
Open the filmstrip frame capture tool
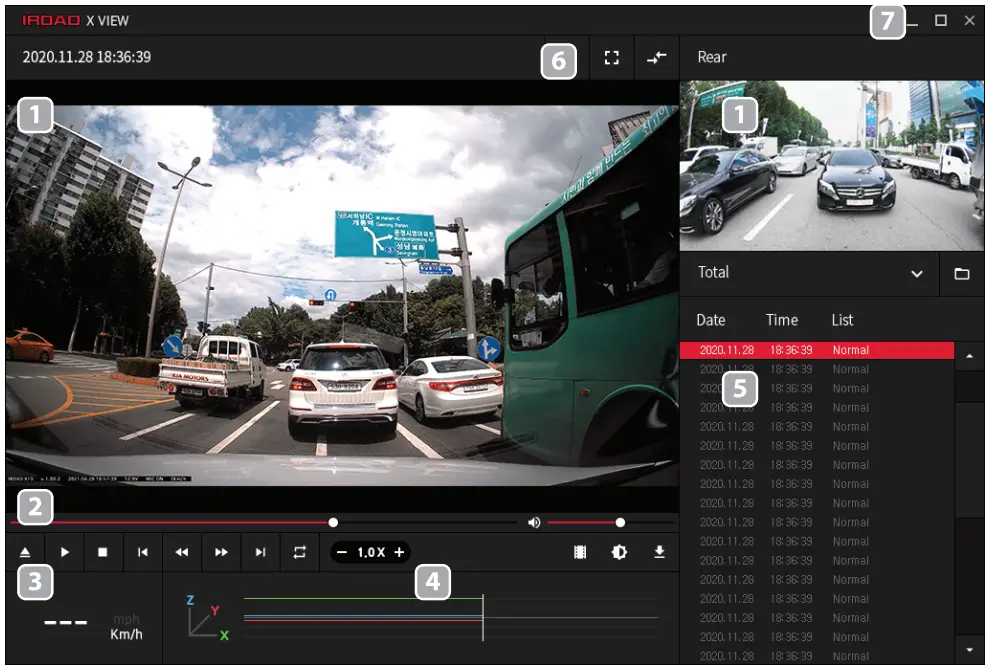pyautogui.click(x=580, y=551)
